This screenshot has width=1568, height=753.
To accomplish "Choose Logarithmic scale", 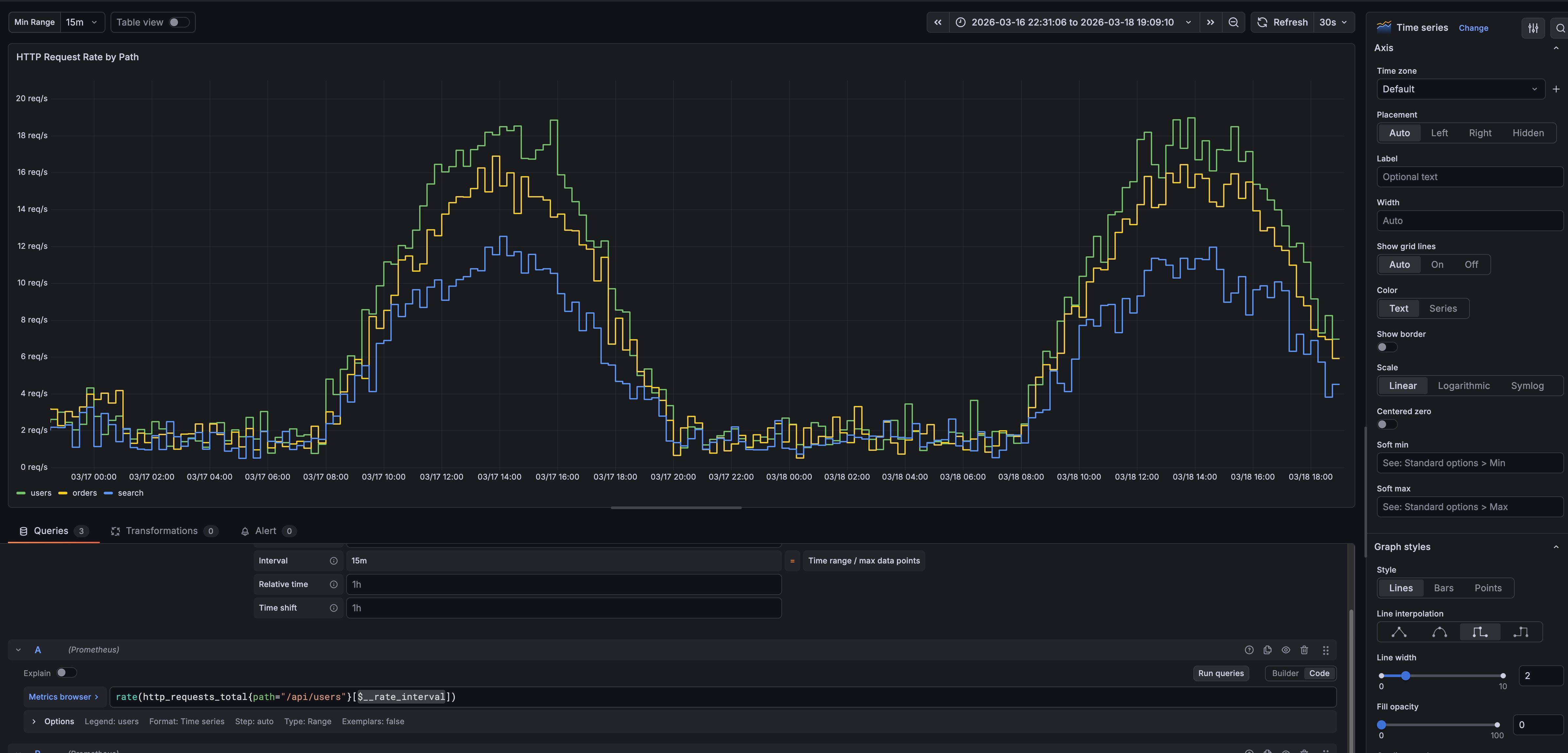I will pyautogui.click(x=1463, y=386).
